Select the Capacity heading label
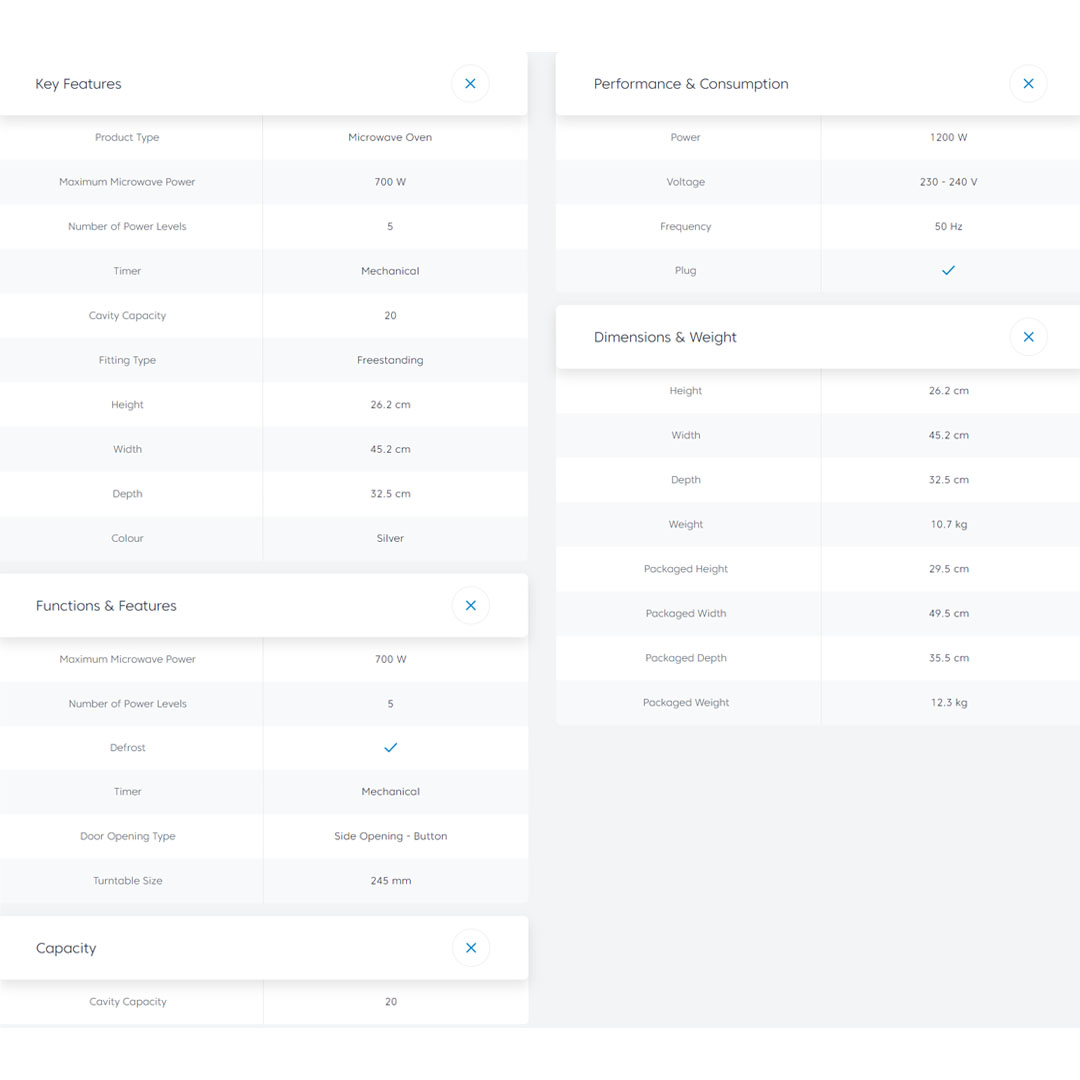Image resolution: width=1080 pixels, height=1080 pixels. coord(66,948)
